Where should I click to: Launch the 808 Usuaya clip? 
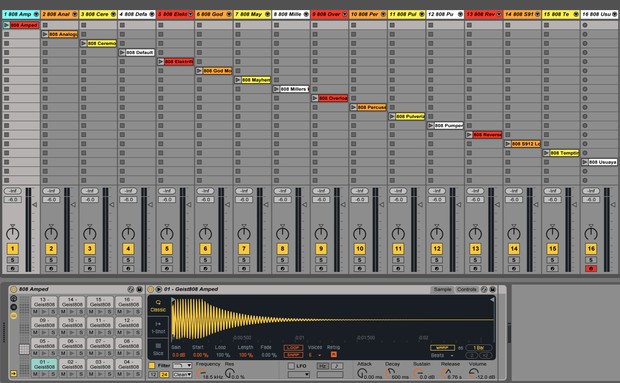tap(585, 162)
